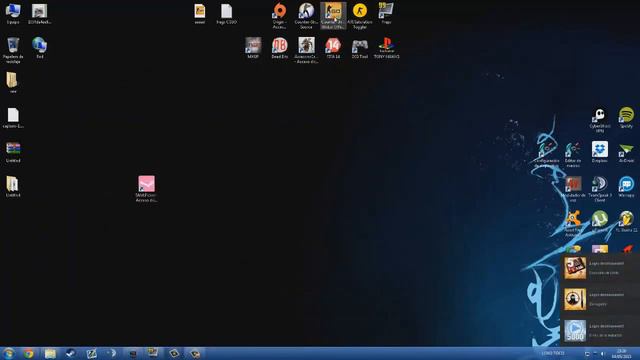640x360 pixels.
Task: Open the Editor de macros shortcut
Action: (573, 154)
